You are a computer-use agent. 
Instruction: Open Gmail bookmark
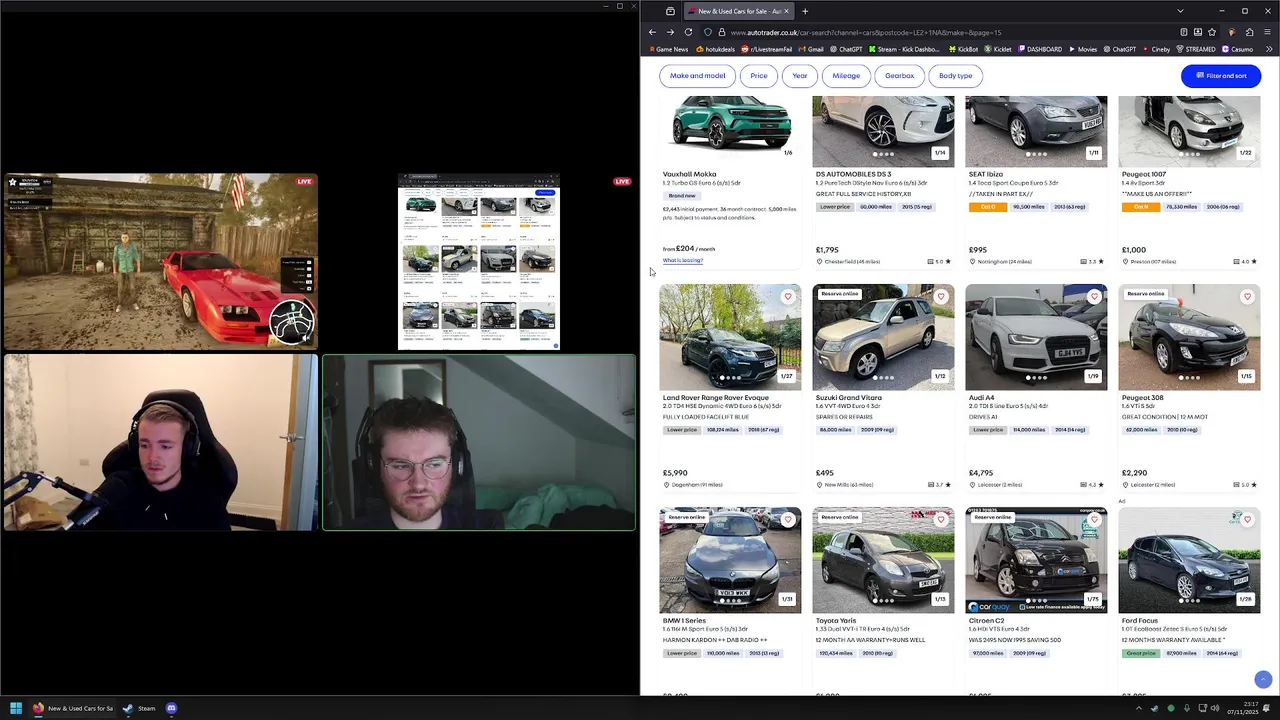tap(811, 49)
